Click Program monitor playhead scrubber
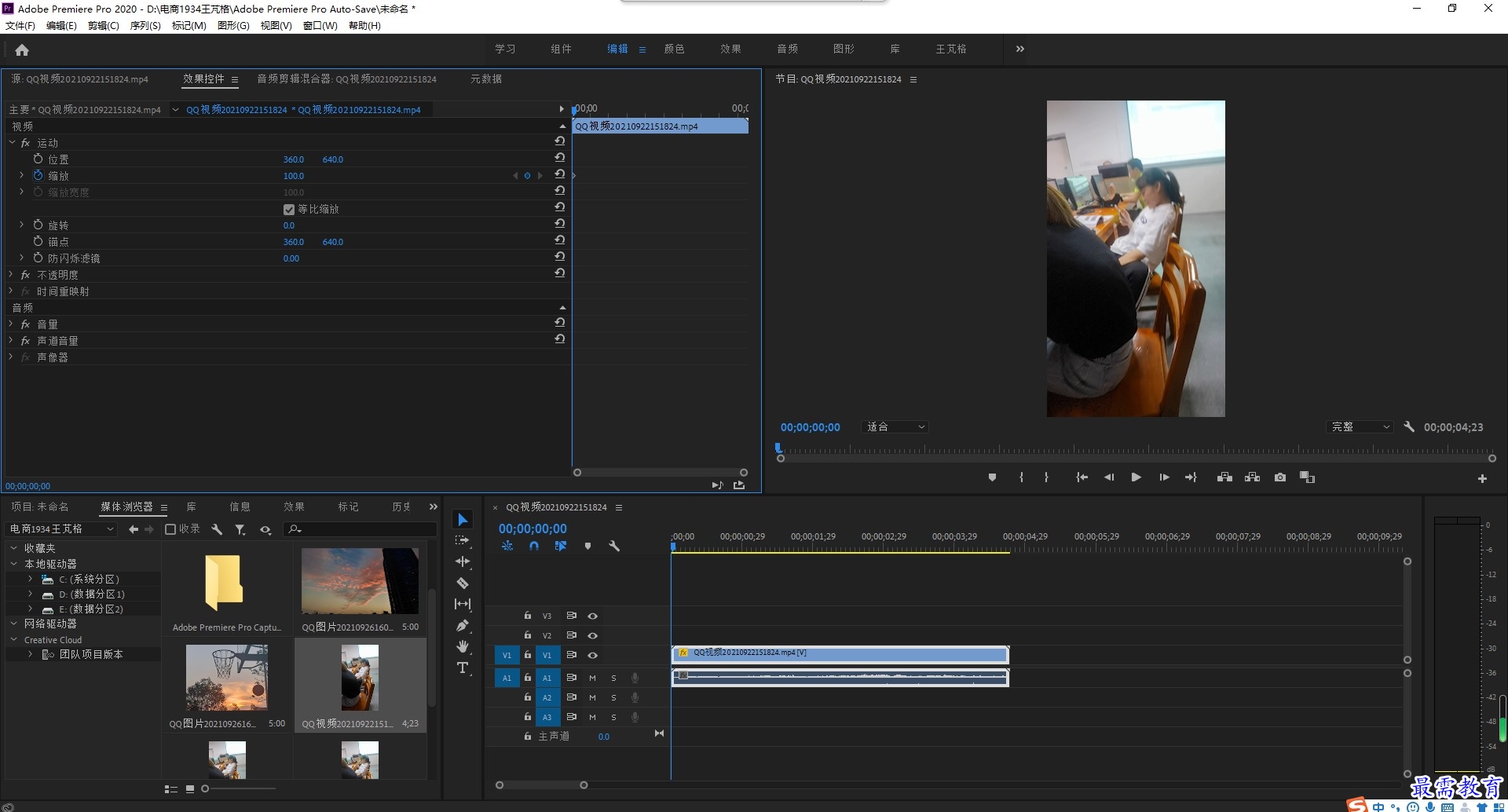This screenshot has width=1508, height=812. [778, 448]
